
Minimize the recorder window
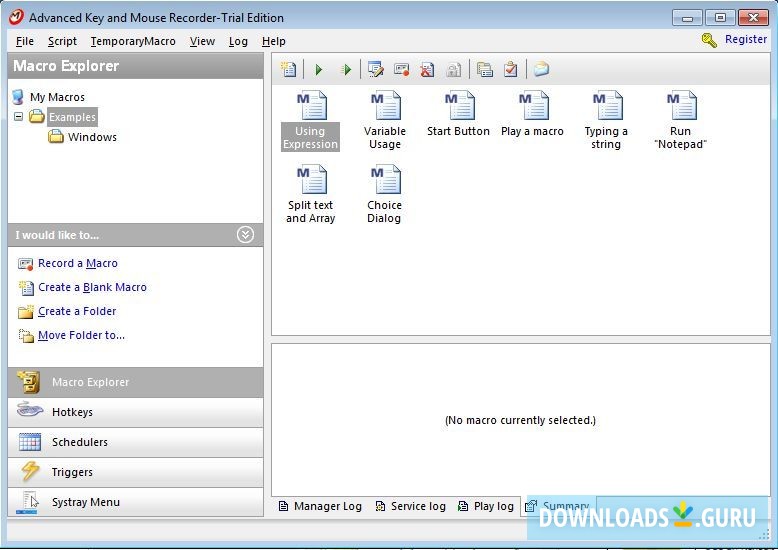[x=687, y=18]
